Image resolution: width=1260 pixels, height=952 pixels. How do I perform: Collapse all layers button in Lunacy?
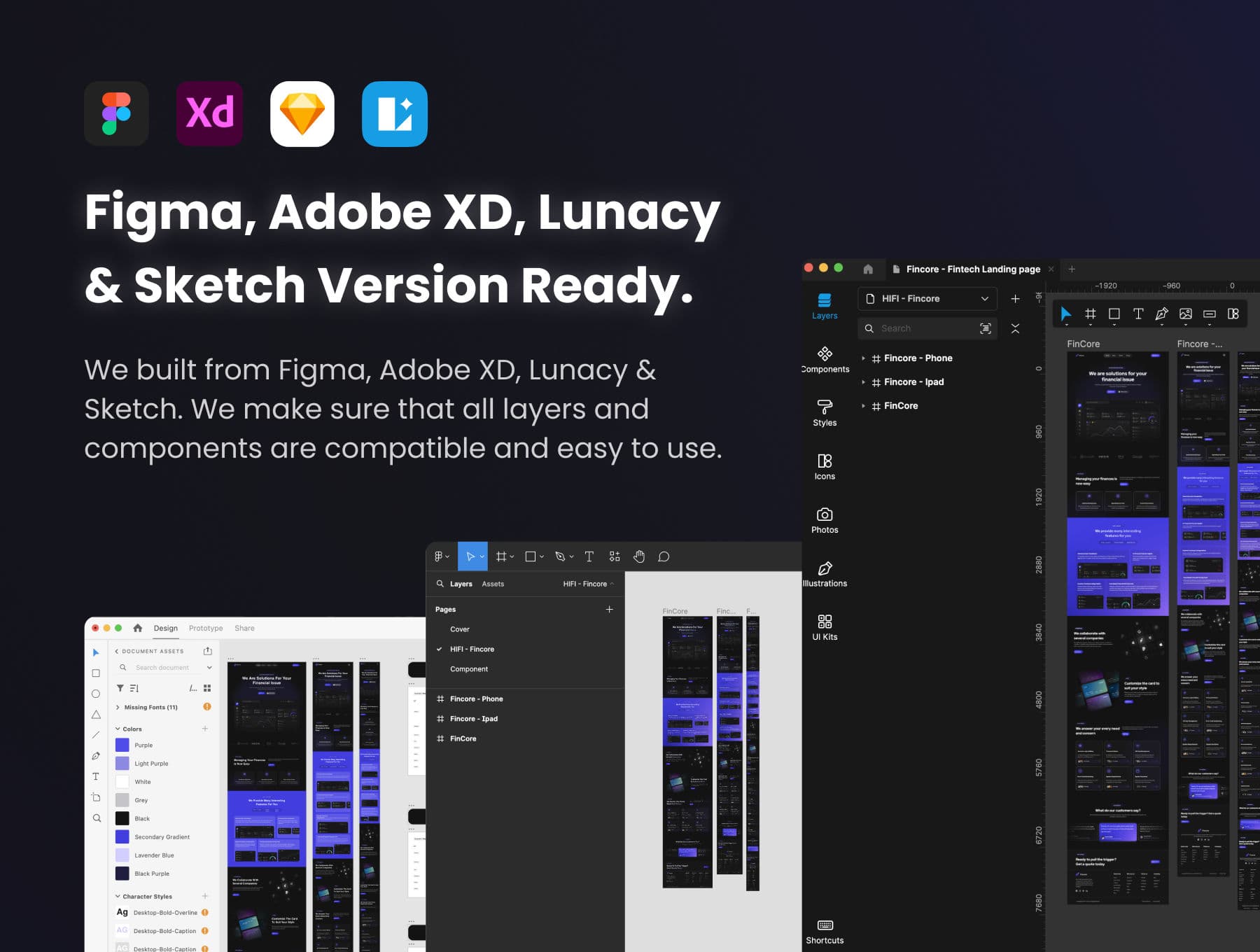[1015, 328]
